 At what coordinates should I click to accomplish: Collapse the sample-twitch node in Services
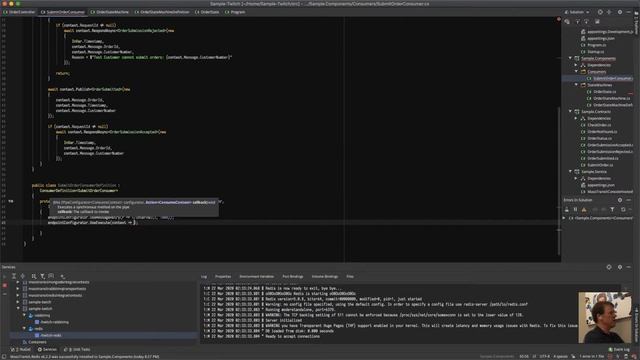coord(18,309)
